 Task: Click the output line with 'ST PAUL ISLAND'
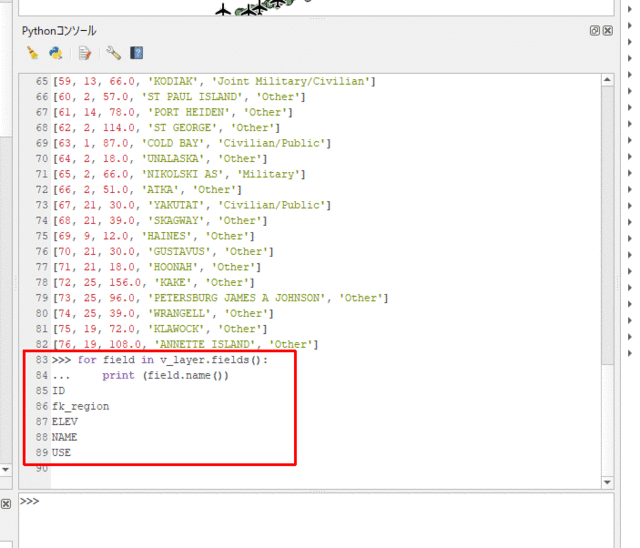click(x=179, y=97)
